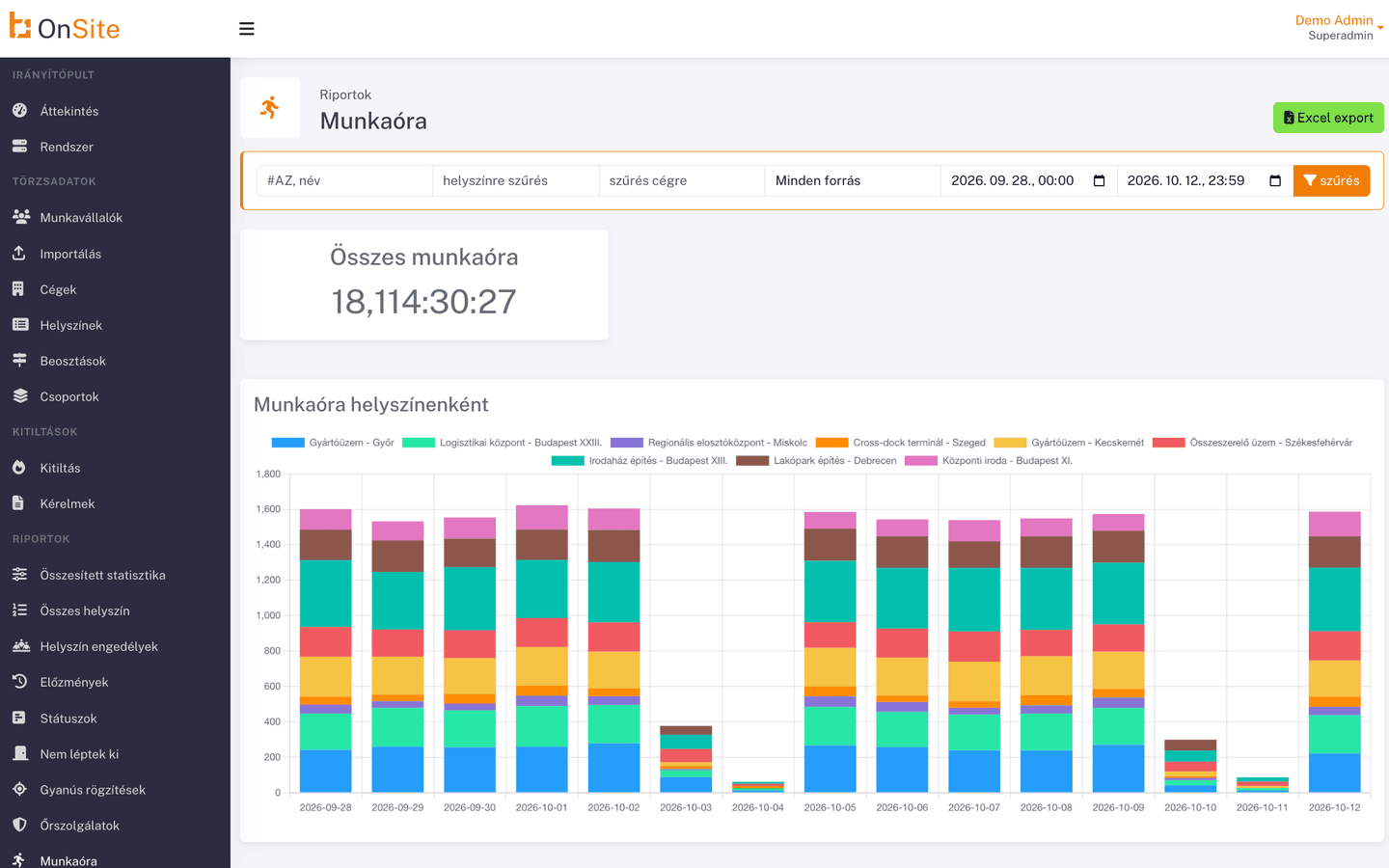Open the end date calendar picker
The image size is (1389, 868).
(x=1275, y=180)
